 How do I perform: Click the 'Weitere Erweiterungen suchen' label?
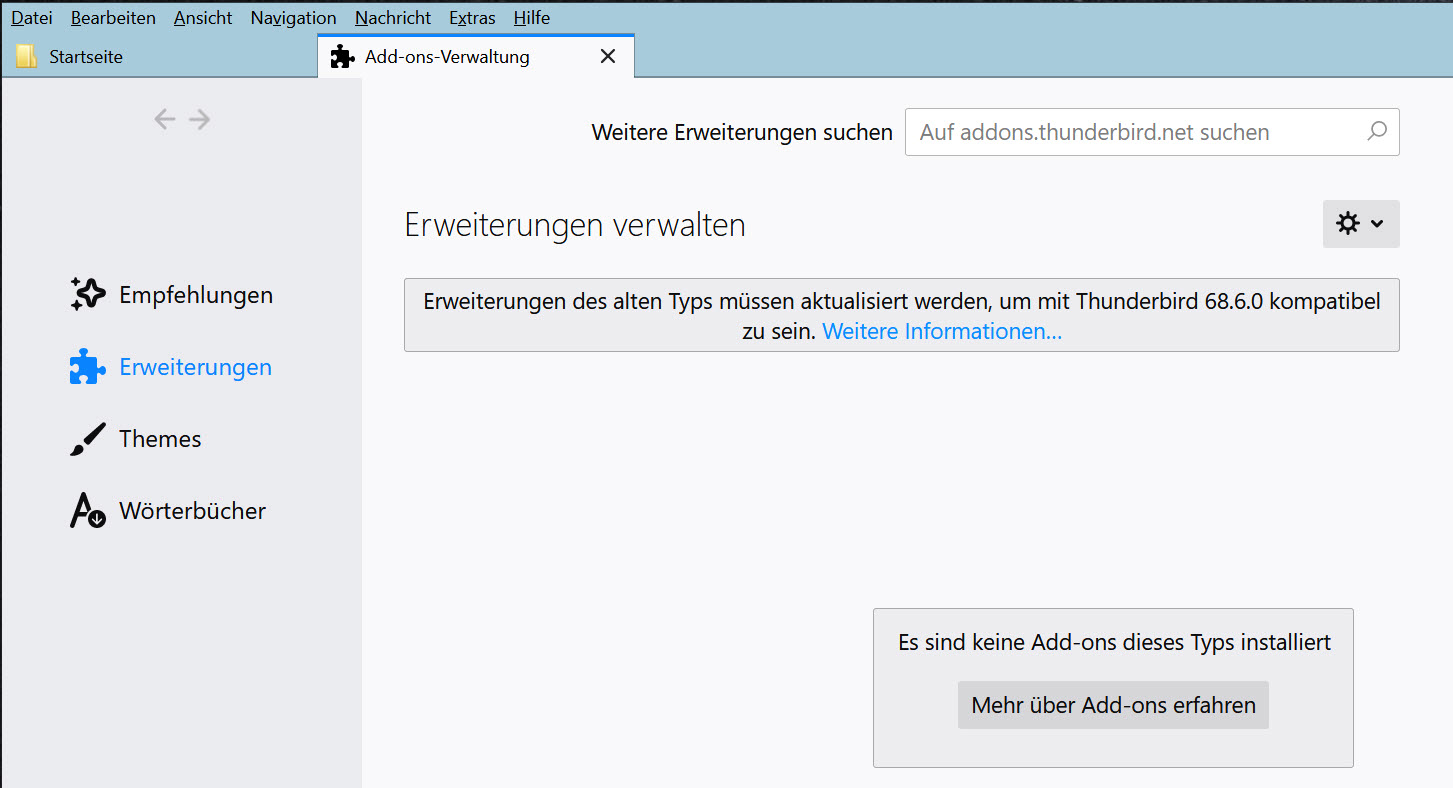pyautogui.click(x=742, y=132)
